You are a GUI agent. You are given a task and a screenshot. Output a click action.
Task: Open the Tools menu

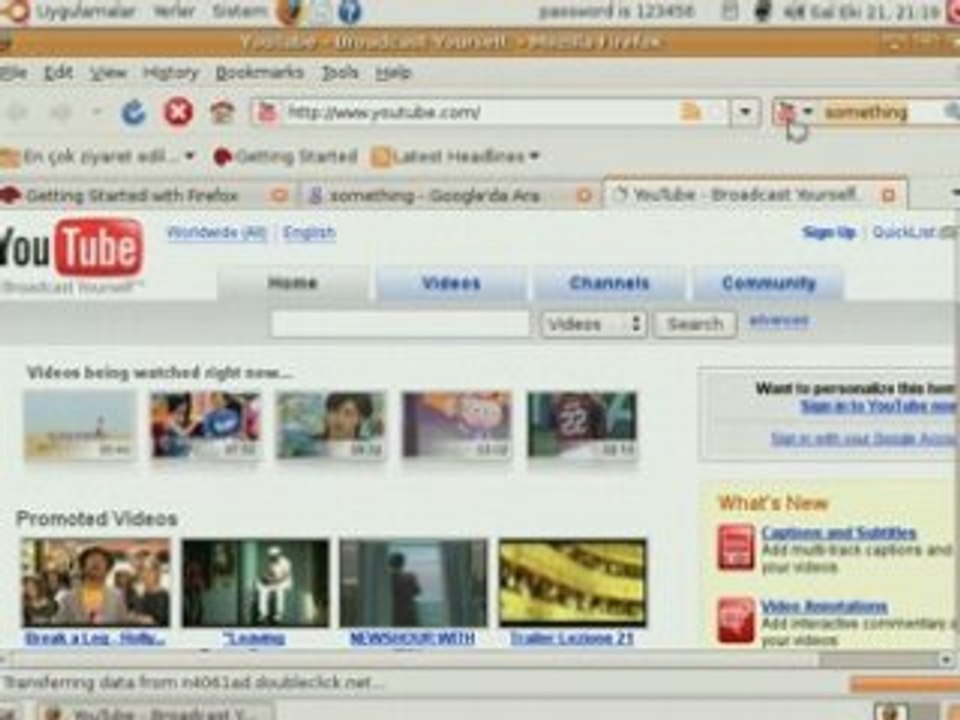[340, 73]
